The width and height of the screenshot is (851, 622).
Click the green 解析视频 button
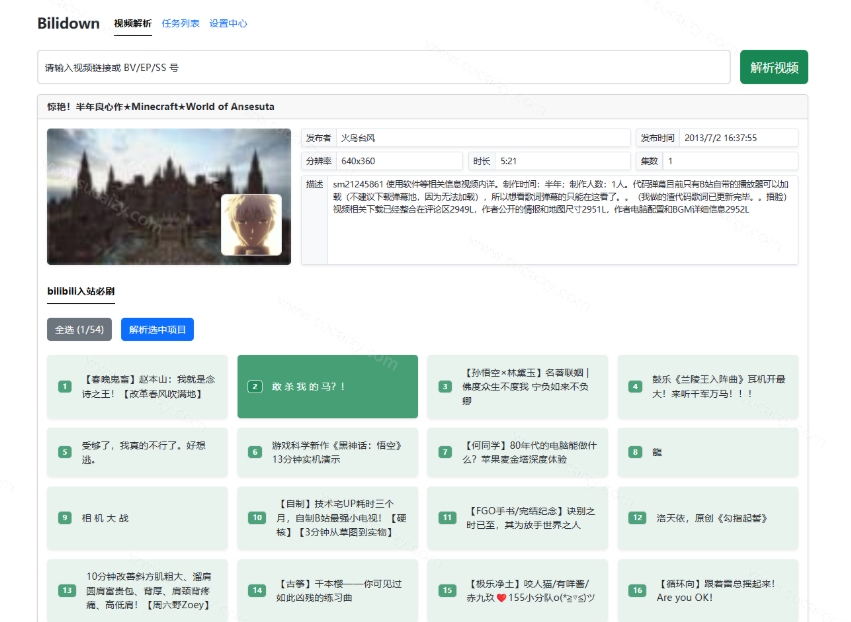pos(774,67)
